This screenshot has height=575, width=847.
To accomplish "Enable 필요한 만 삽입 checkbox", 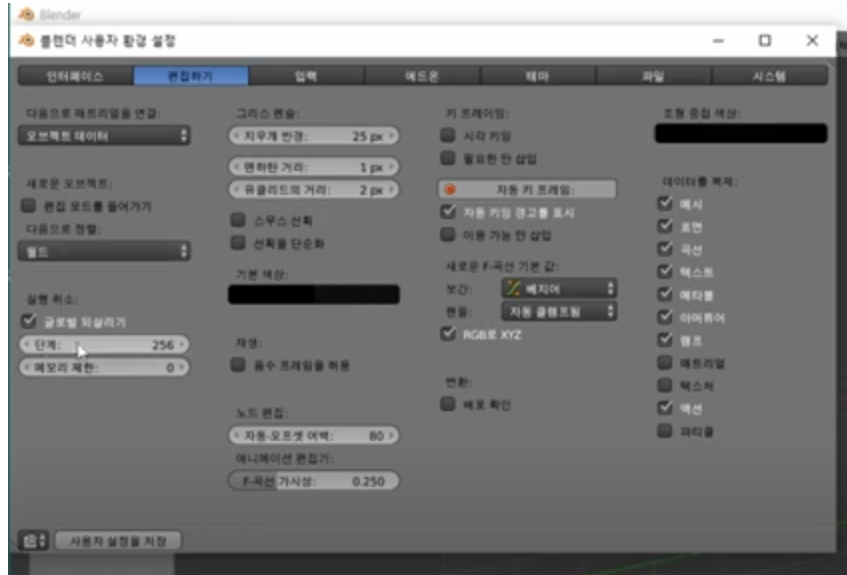I will [x=448, y=158].
